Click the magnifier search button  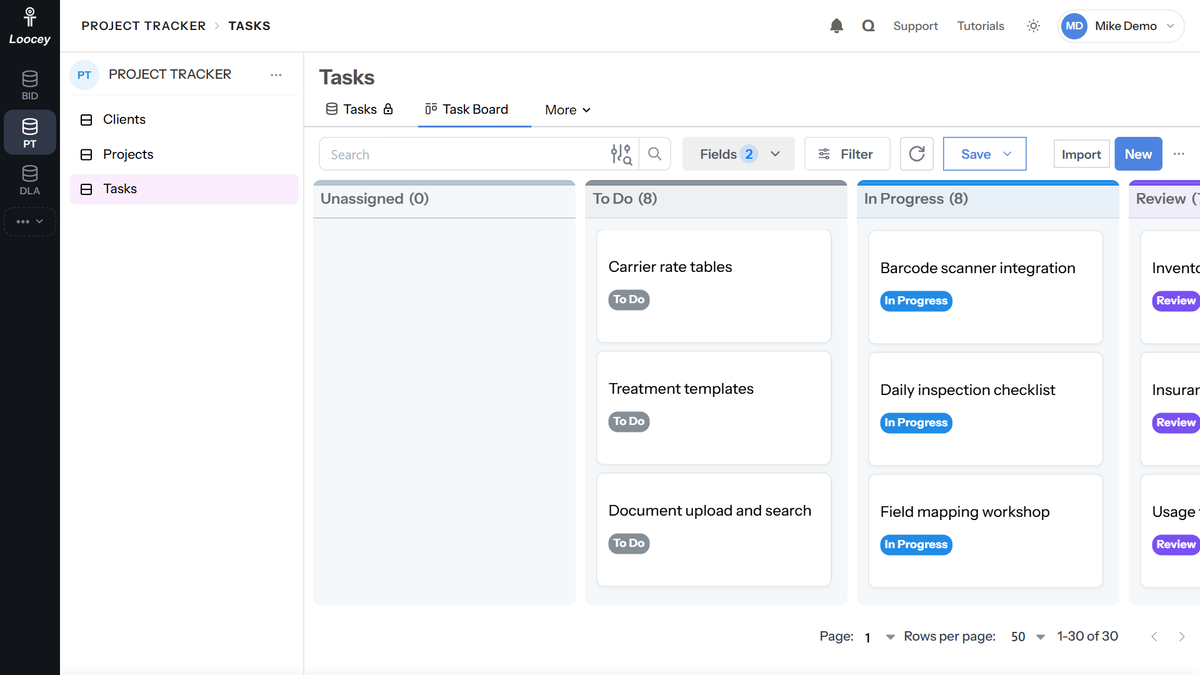[x=654, y=154]
